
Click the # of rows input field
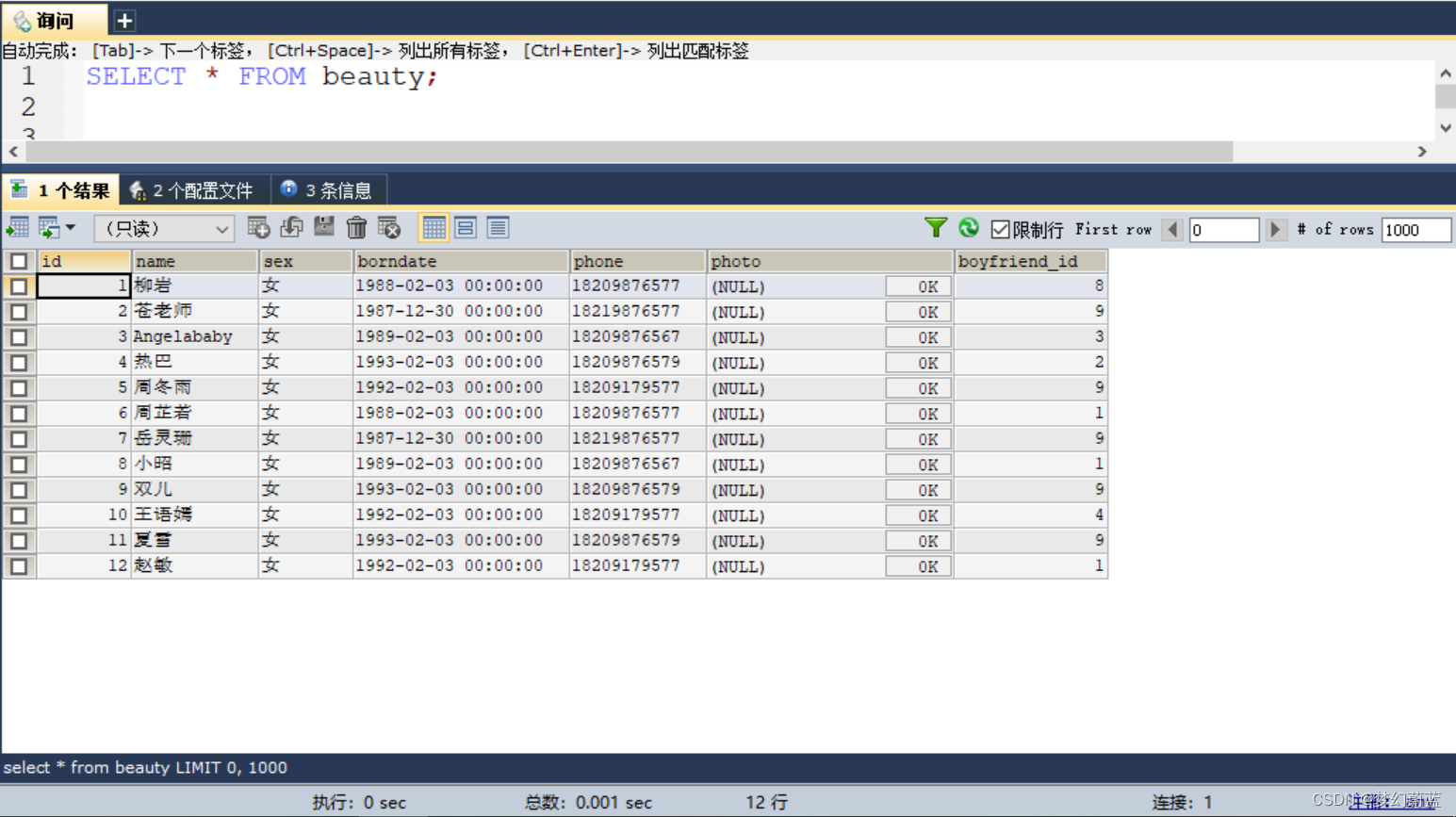1415,229
